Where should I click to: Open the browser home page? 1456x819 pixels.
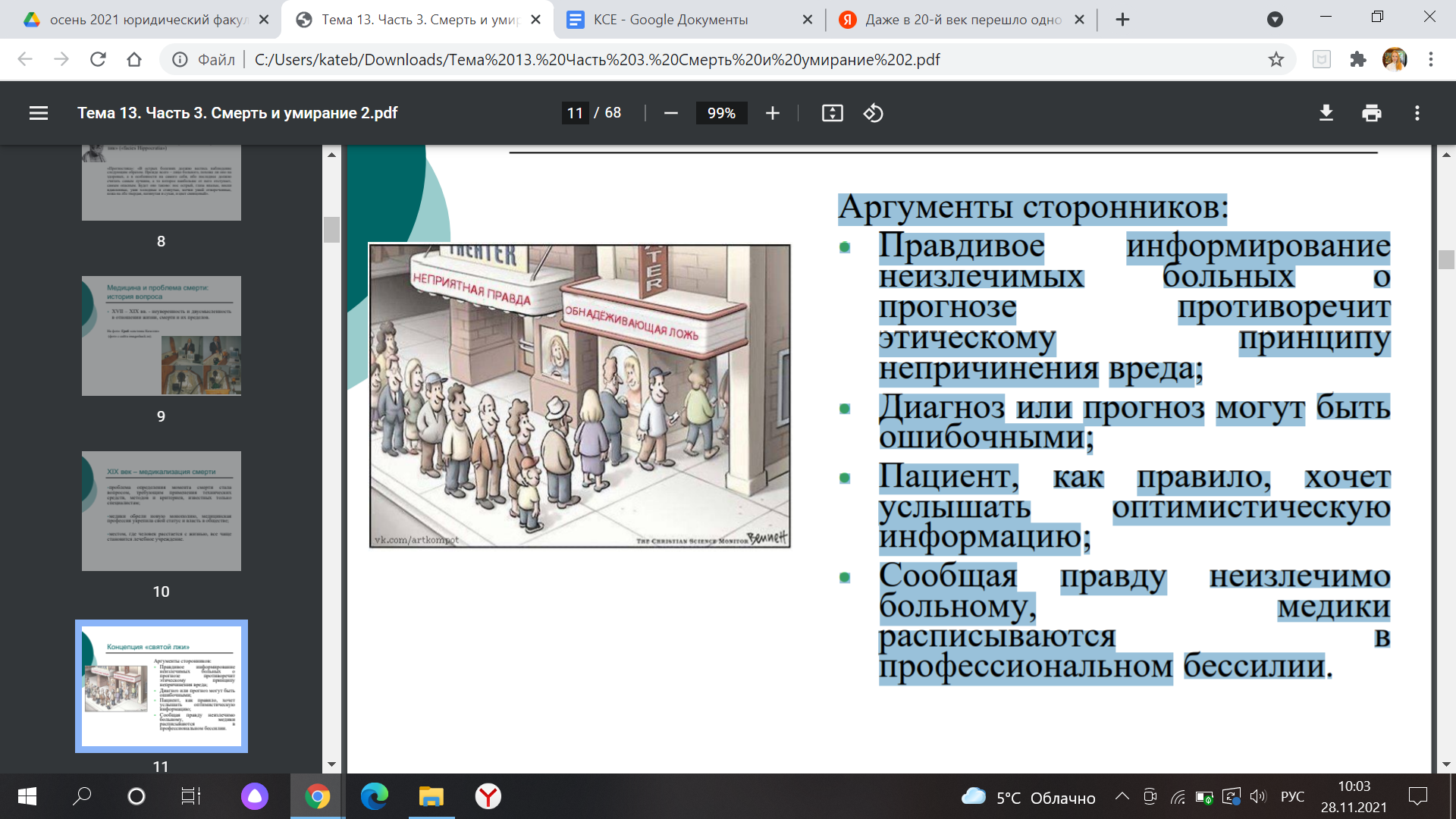(134, 59)
